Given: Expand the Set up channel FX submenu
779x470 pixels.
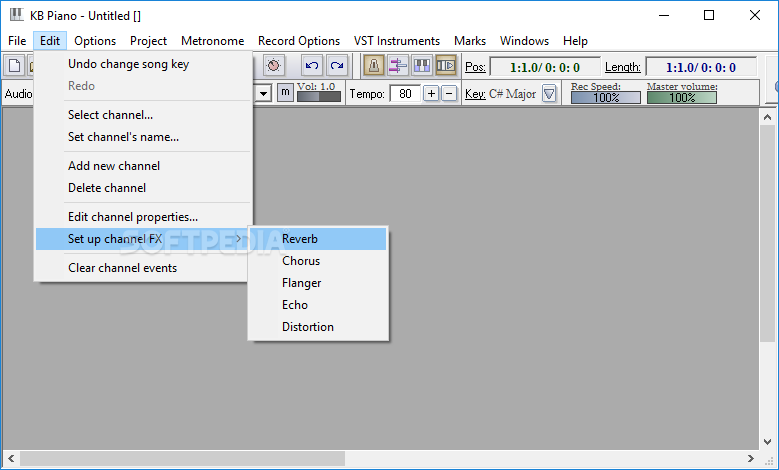Looking at the screenshot, I should point(143,239).
